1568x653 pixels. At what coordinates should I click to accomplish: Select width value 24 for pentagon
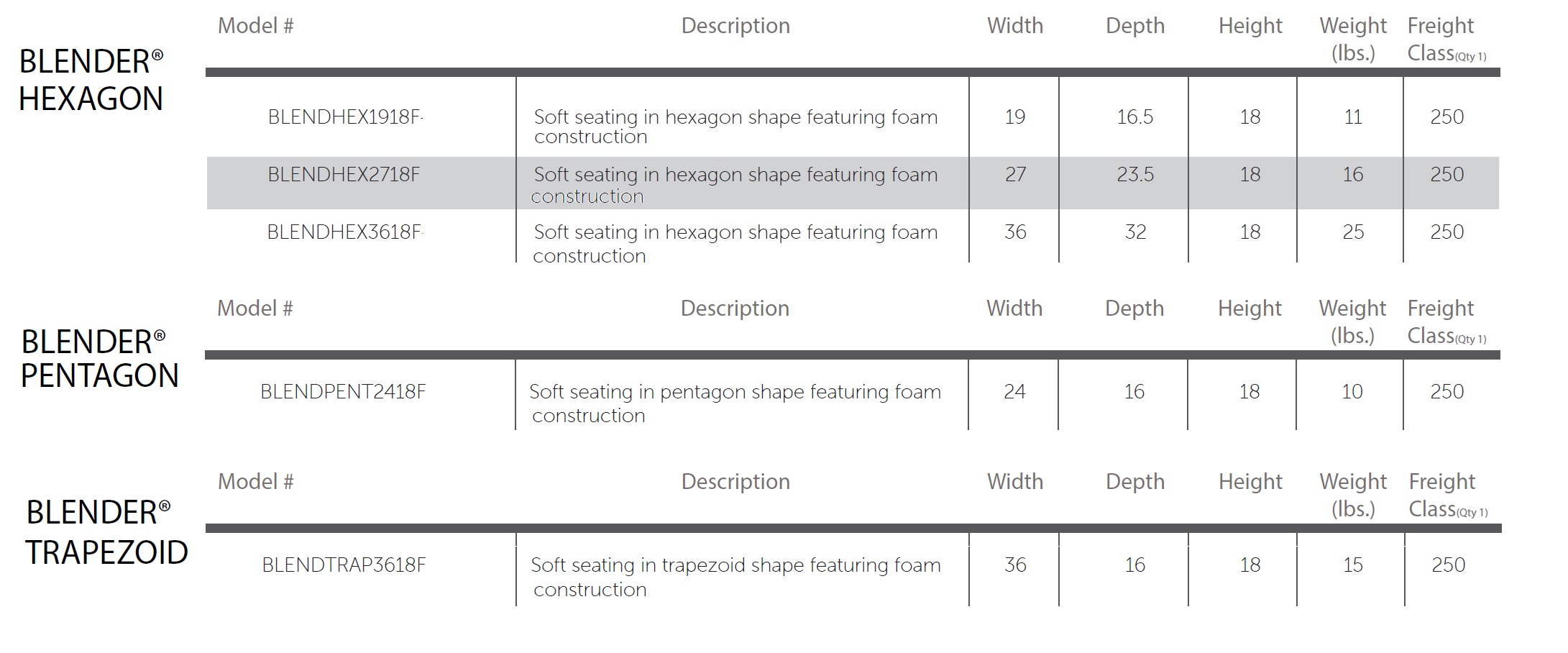1014,391
